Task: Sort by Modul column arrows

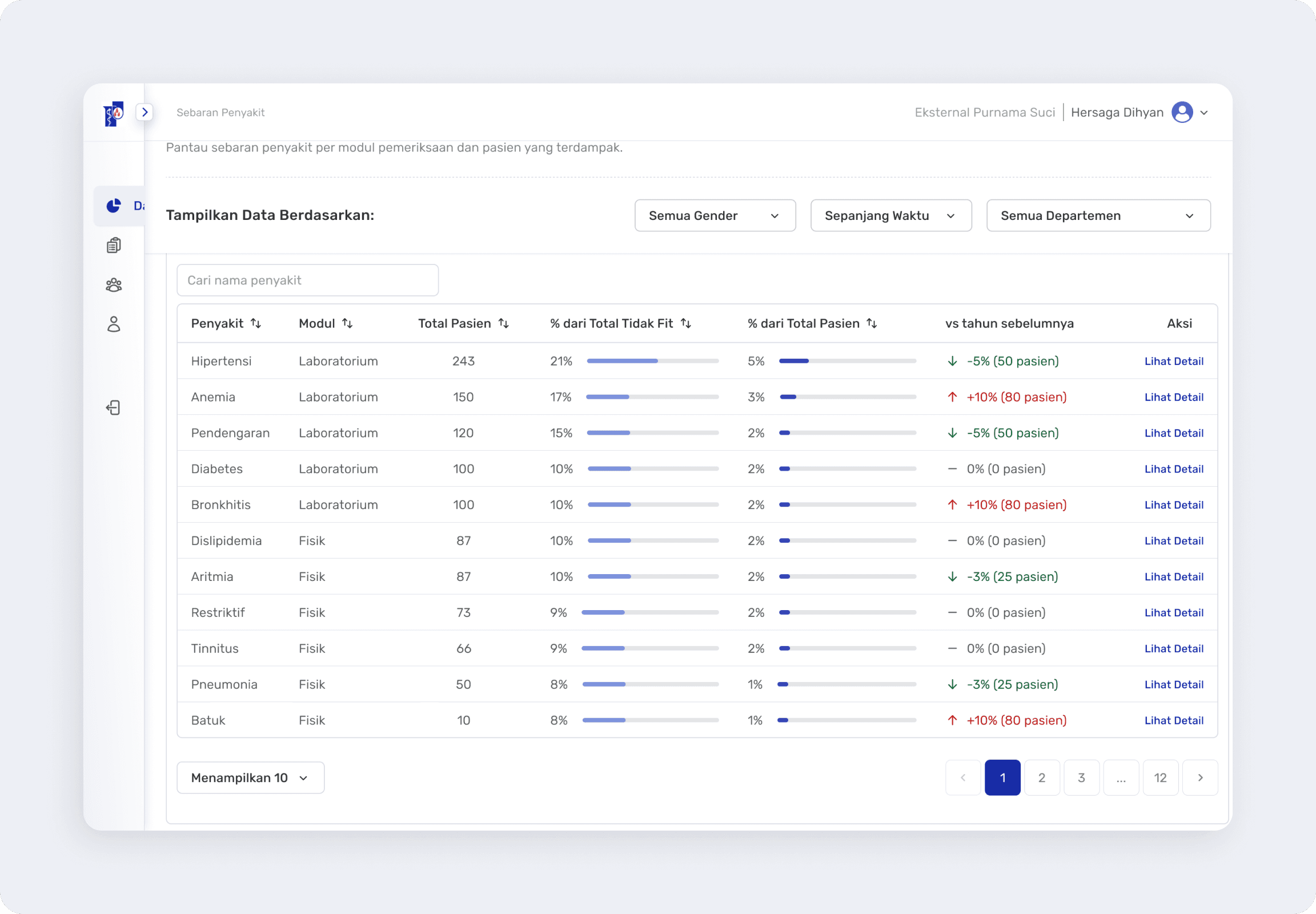Action: (x=347, y=323)
